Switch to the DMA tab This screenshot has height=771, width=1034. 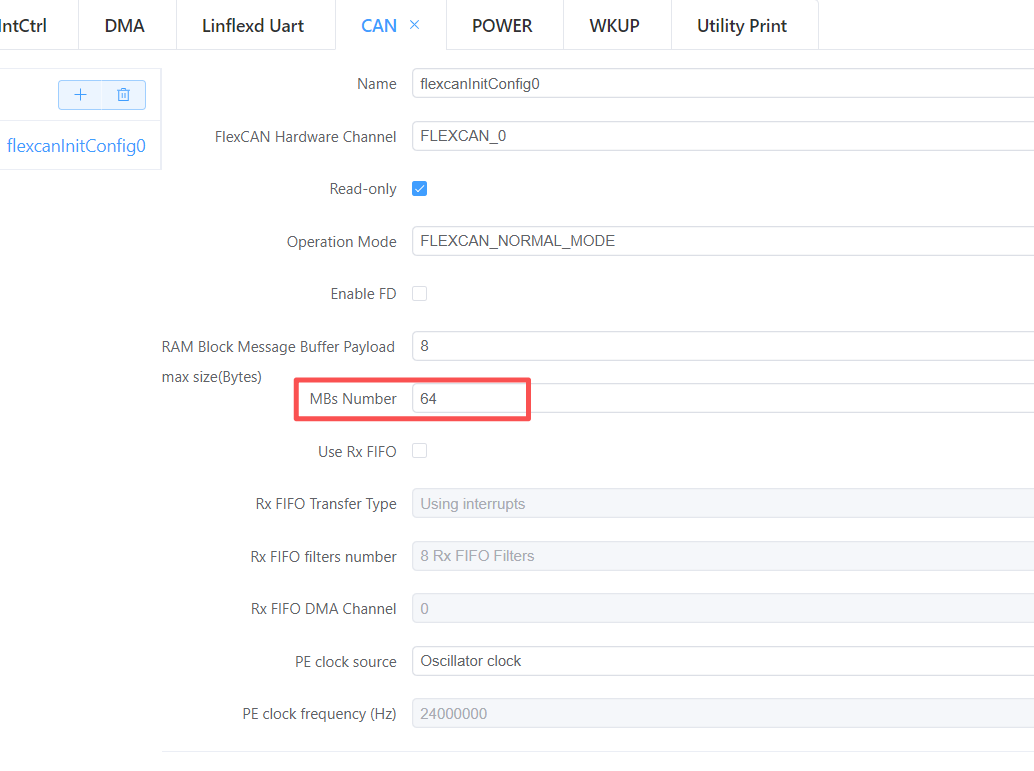click(125, 26)
